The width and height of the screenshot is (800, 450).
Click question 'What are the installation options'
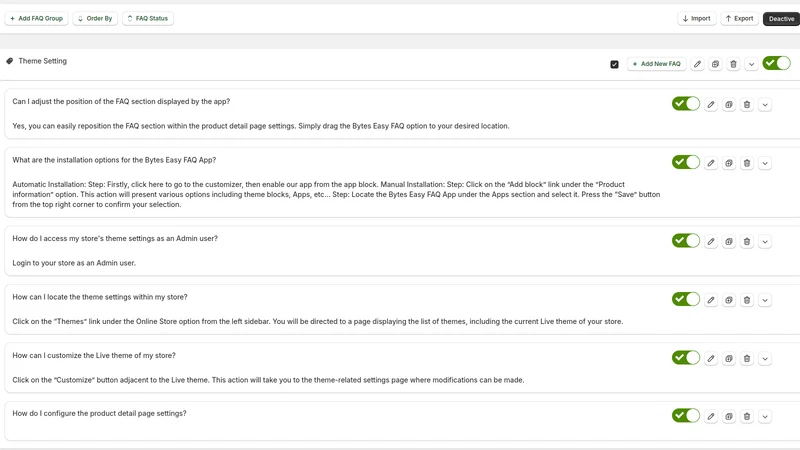pyautogui.click(x=114, y=160)
